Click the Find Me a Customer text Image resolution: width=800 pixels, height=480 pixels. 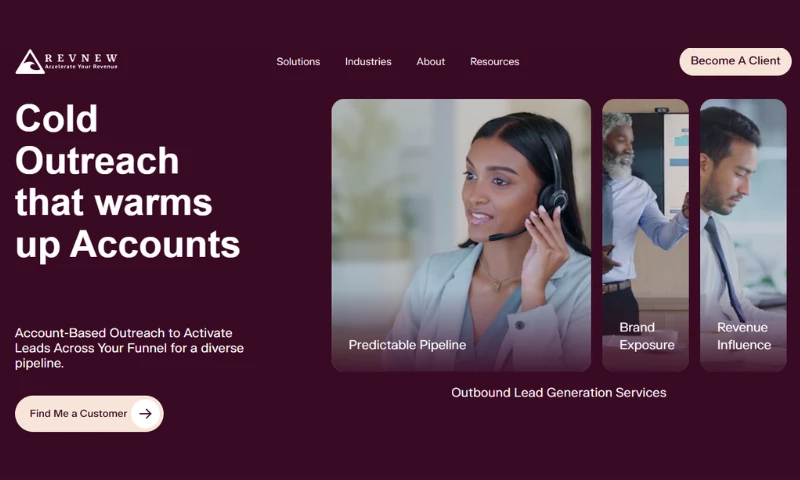[x=78, y=414]
